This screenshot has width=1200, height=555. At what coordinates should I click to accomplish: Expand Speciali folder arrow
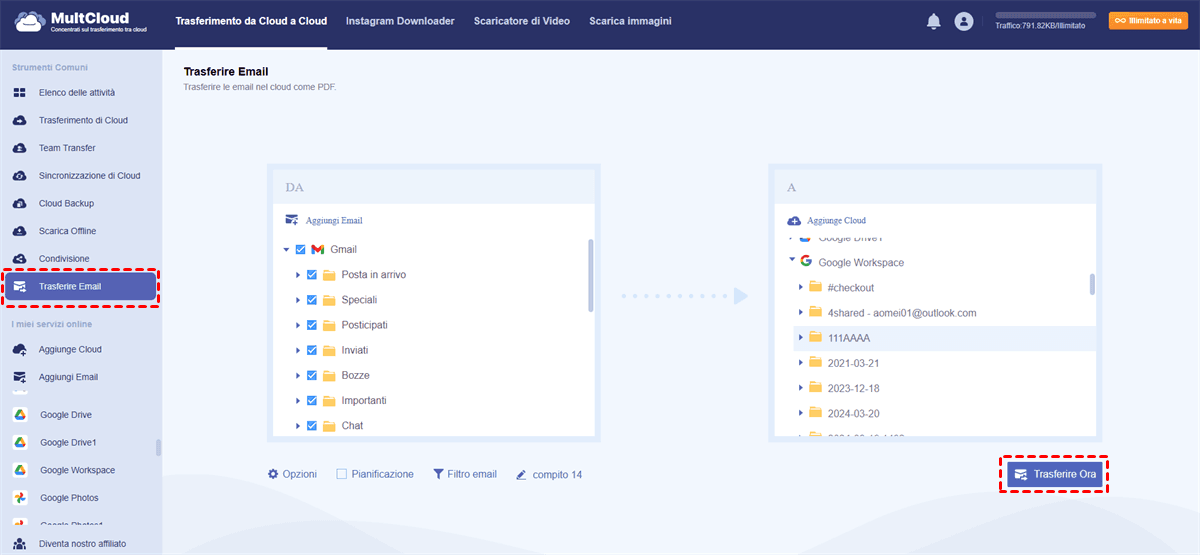coord(298,300)
